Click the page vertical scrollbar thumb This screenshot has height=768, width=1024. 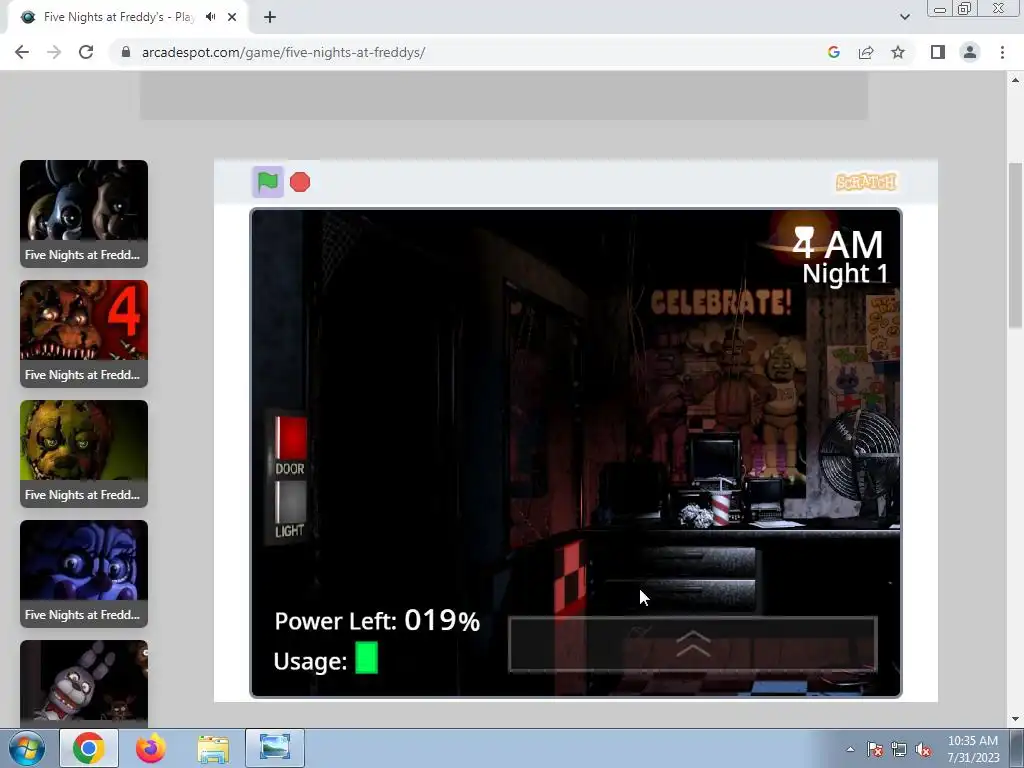tap(1015, 245)
